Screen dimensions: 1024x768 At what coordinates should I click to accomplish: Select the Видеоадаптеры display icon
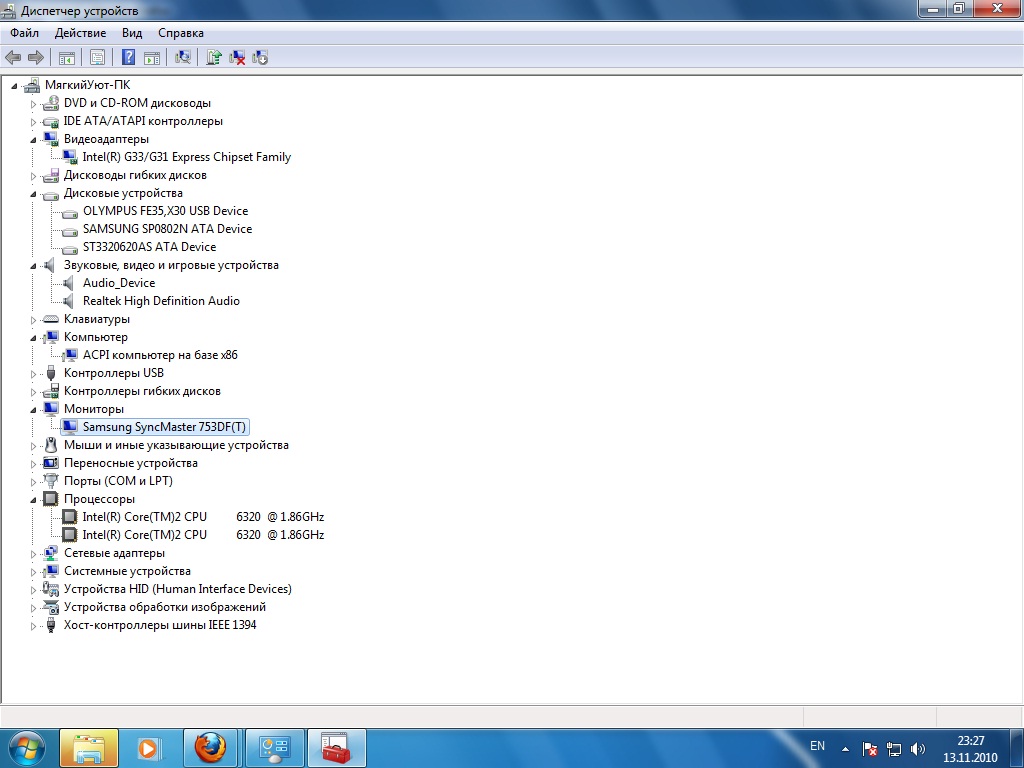click(51, 138)
